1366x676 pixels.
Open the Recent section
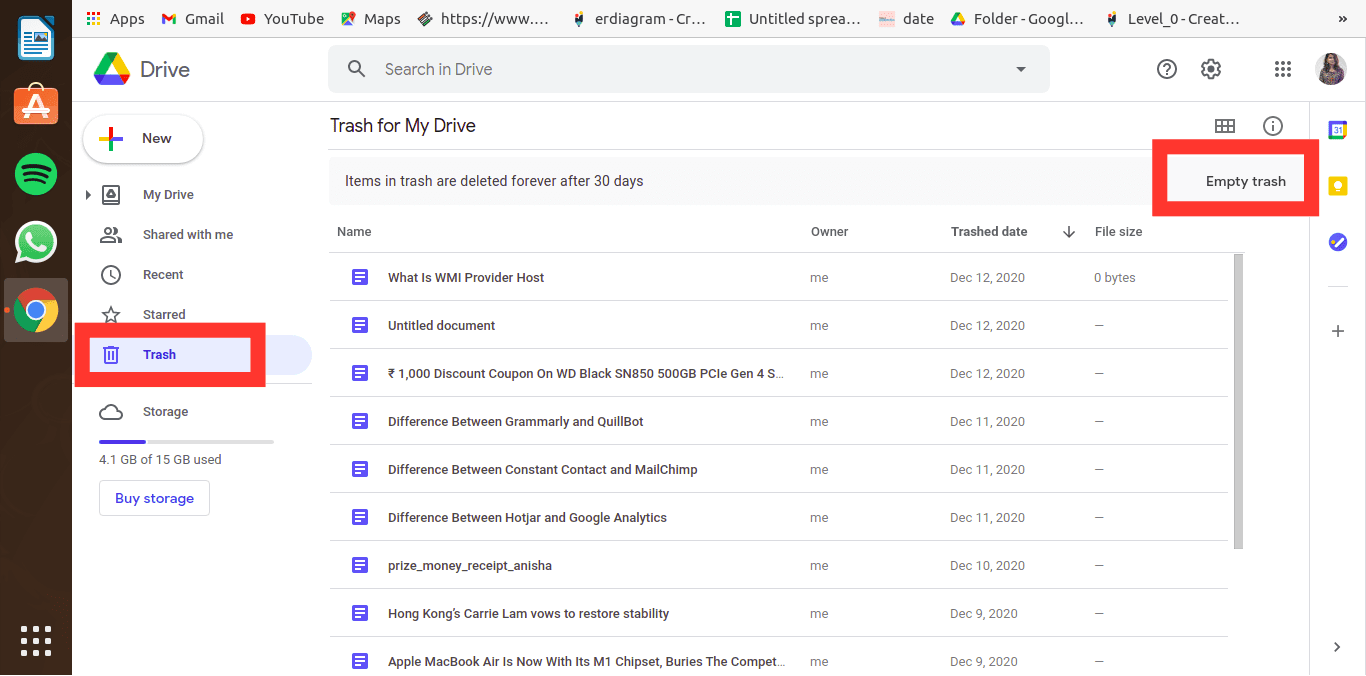coord(163,275)
